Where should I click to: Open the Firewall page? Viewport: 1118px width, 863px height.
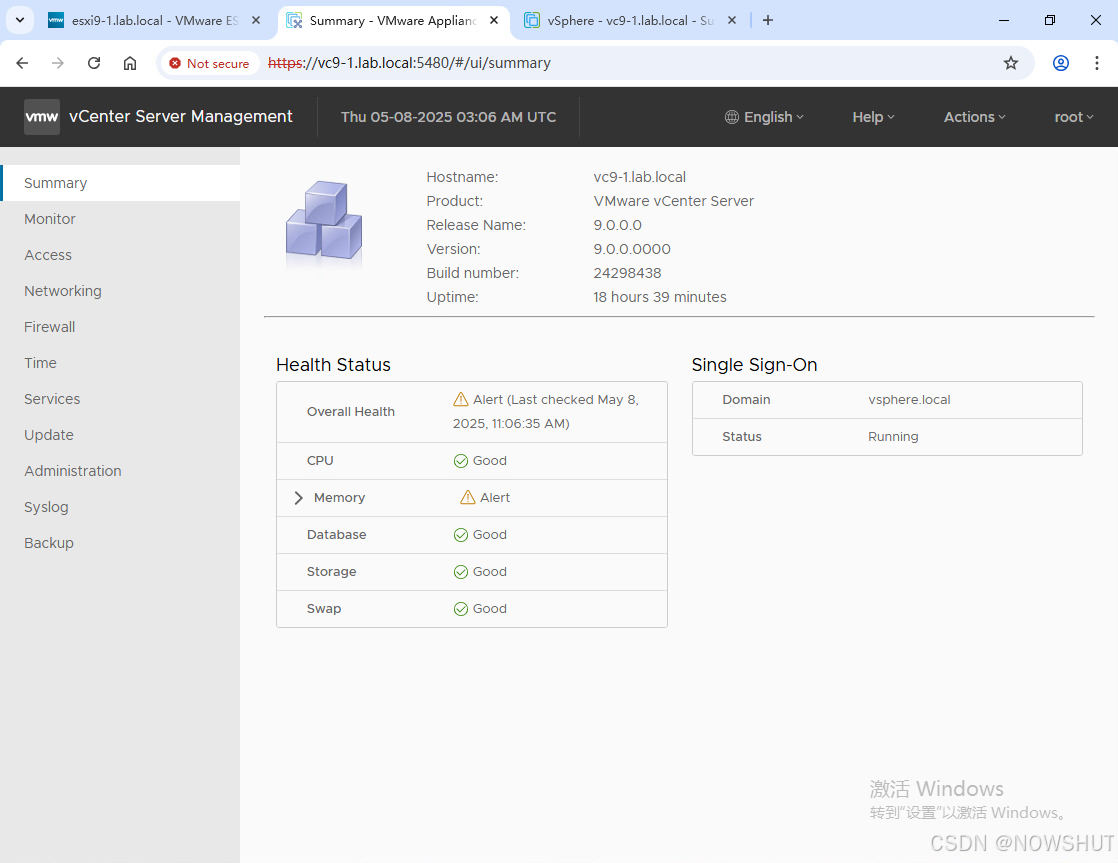point(120,327)
